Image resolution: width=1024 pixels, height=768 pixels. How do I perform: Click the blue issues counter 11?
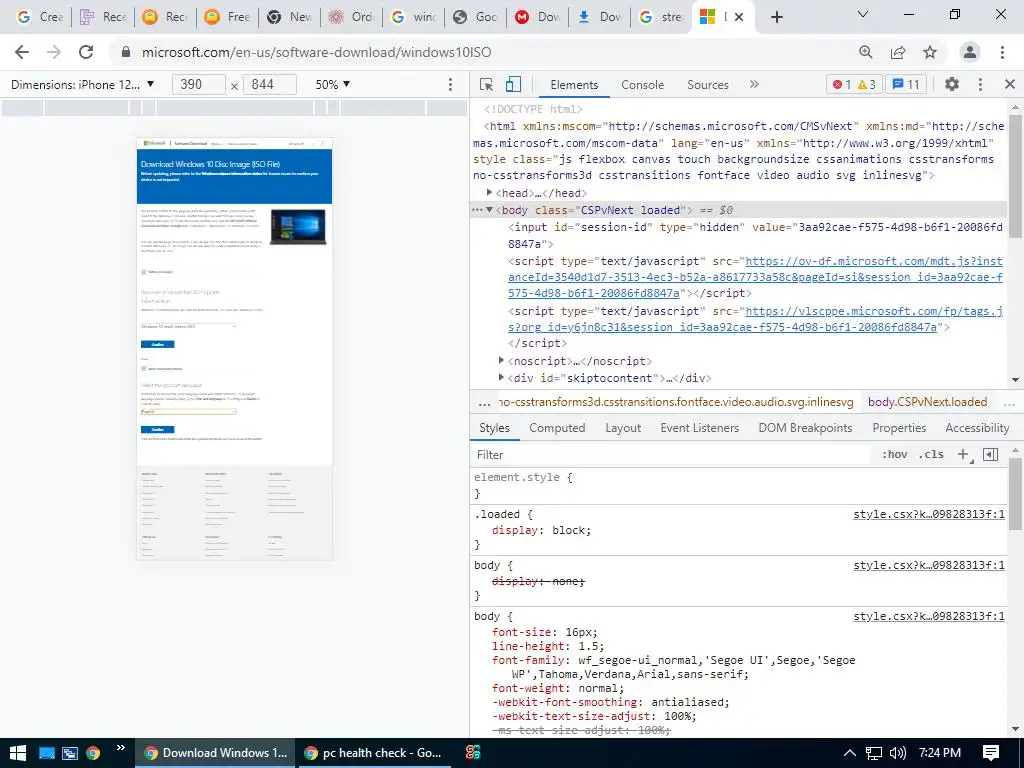point(906,84)
